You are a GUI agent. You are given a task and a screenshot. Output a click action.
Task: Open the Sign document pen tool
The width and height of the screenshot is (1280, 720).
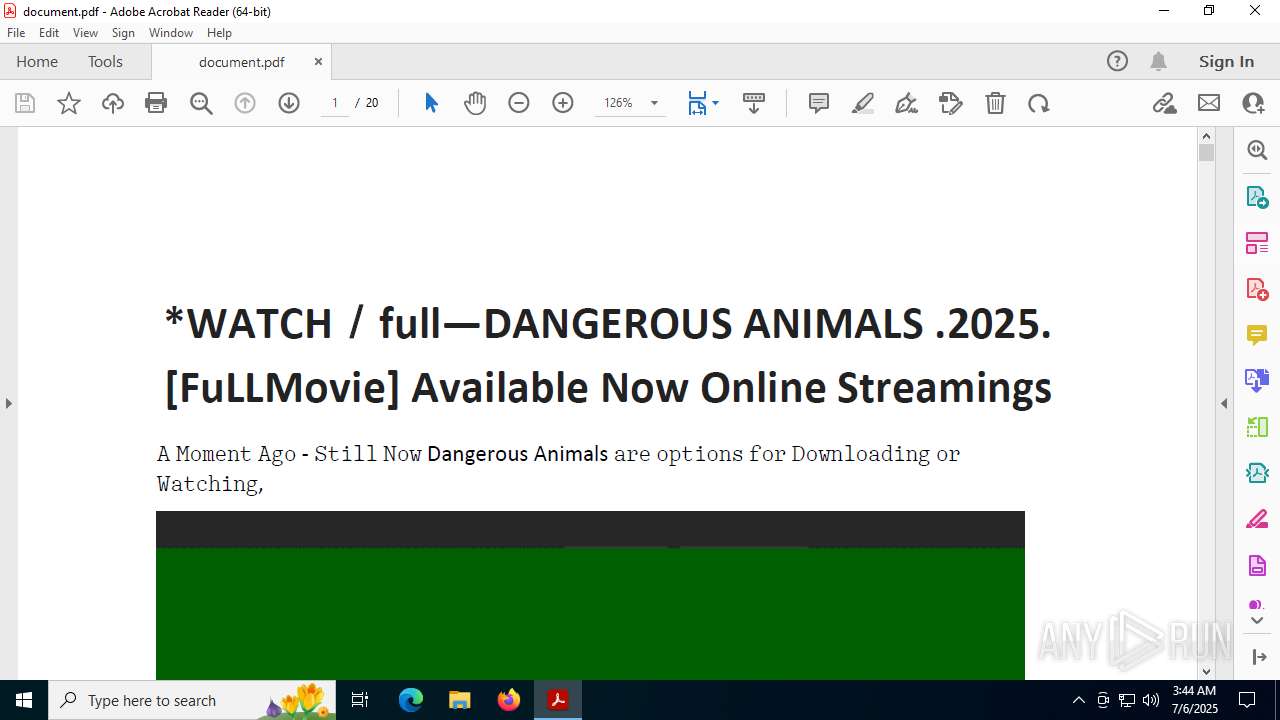click(907, 103)
